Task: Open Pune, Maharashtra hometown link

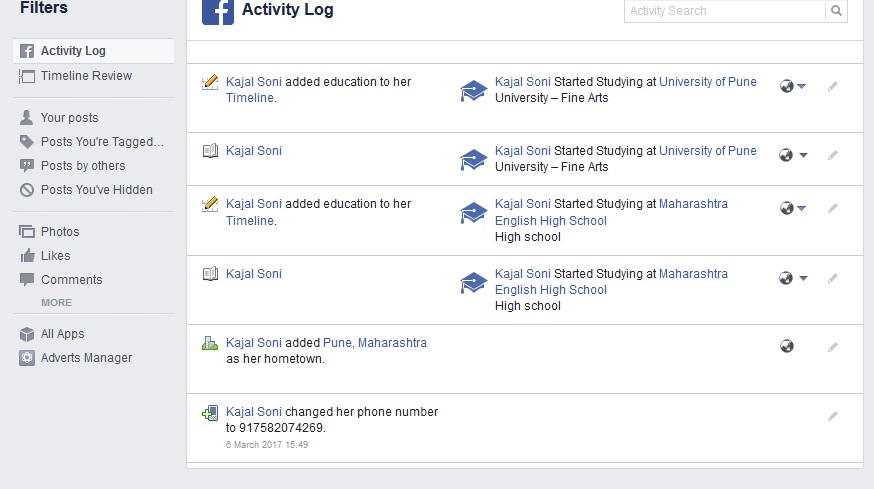Action: click(375, 342)
